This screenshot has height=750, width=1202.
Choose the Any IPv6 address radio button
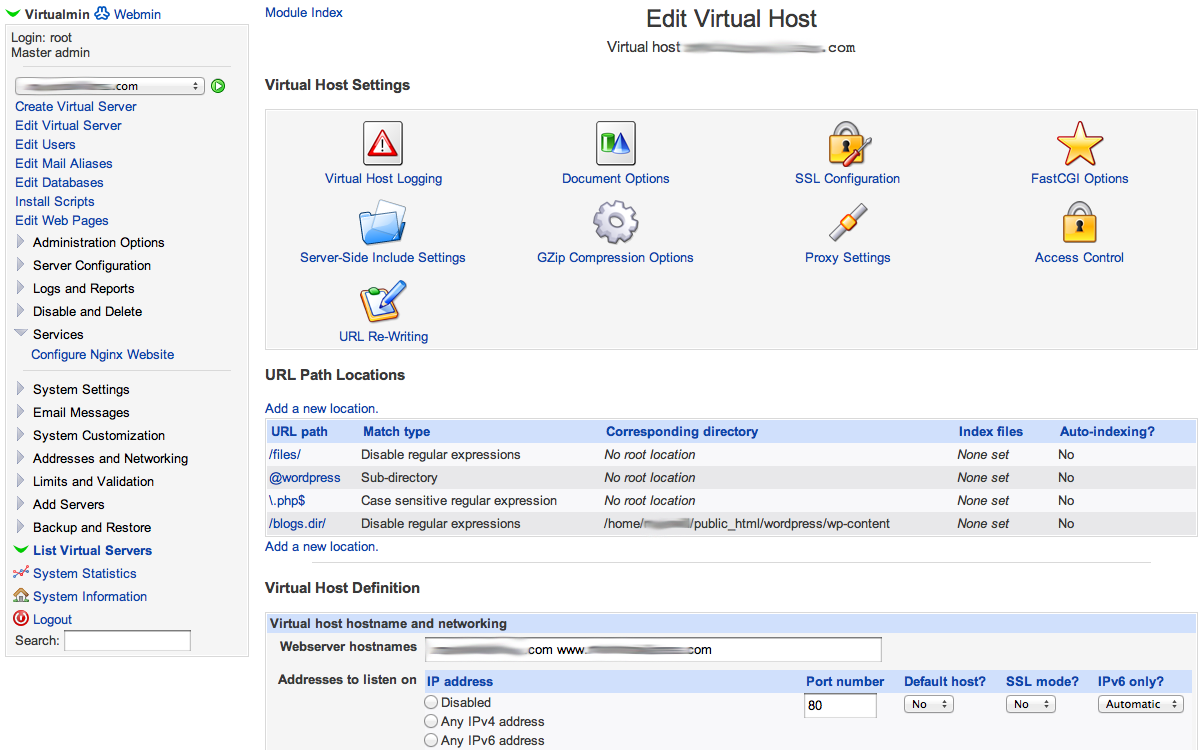tap(431, 741)
